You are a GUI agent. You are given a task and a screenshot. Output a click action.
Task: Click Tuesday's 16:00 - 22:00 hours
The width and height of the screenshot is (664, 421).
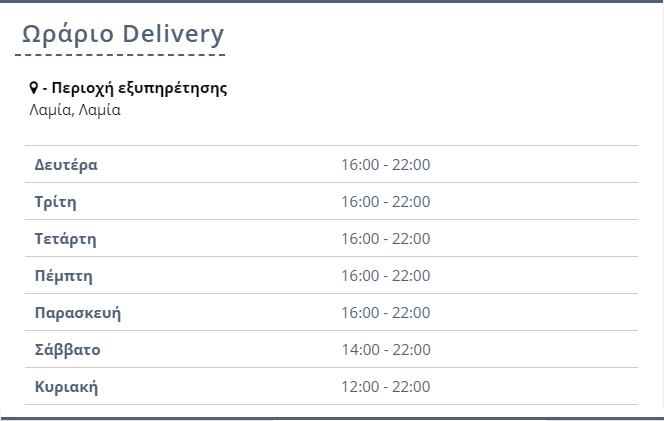[386, 202]
